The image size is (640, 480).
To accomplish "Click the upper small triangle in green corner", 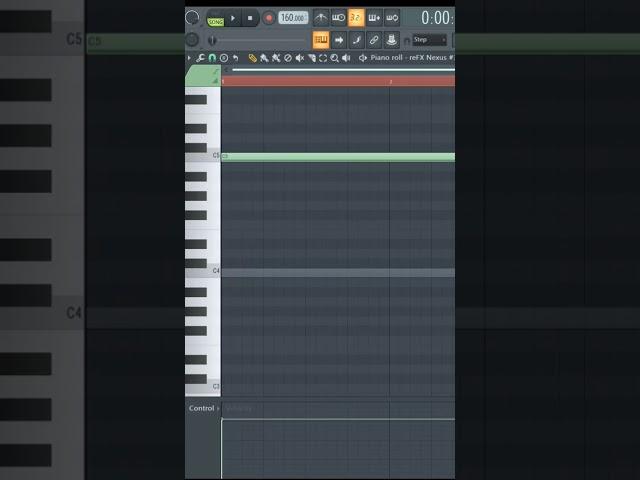I will (x=216, y=71).
